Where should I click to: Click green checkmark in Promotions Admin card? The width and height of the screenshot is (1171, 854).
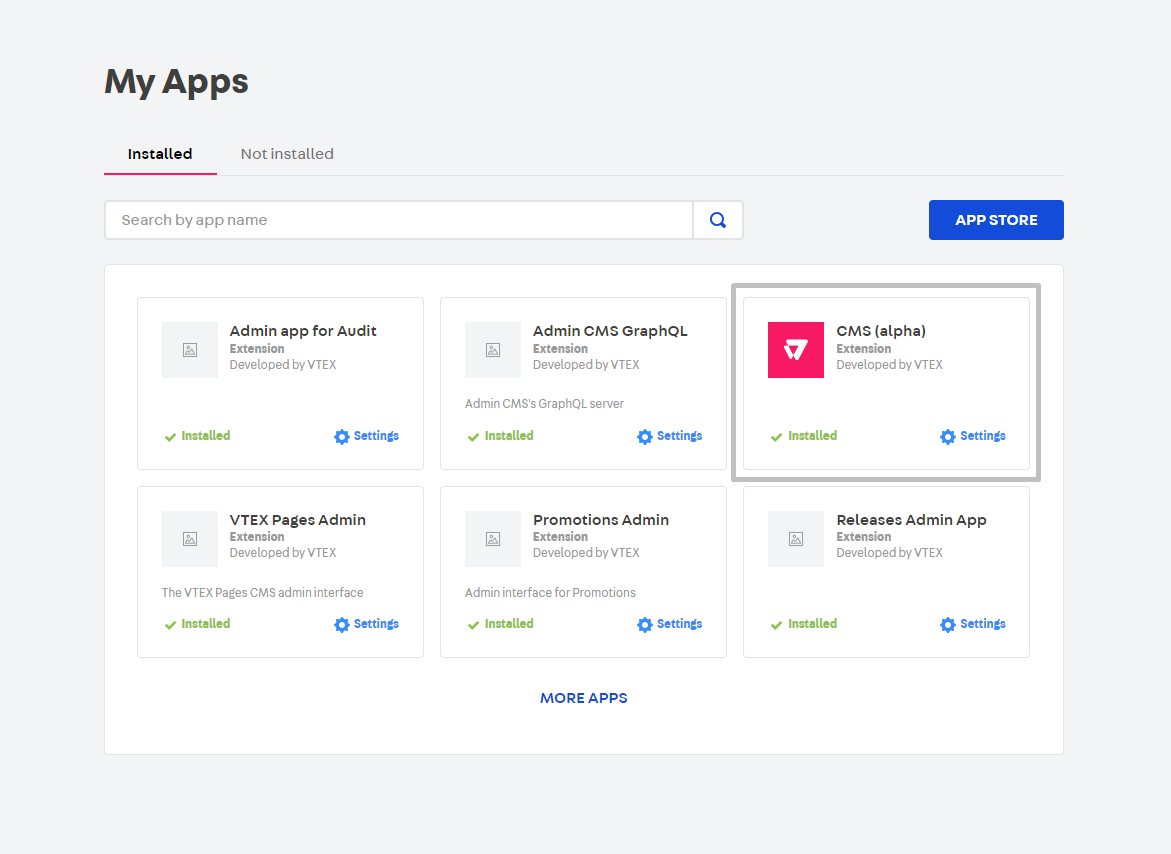click(x=473, y=626)
